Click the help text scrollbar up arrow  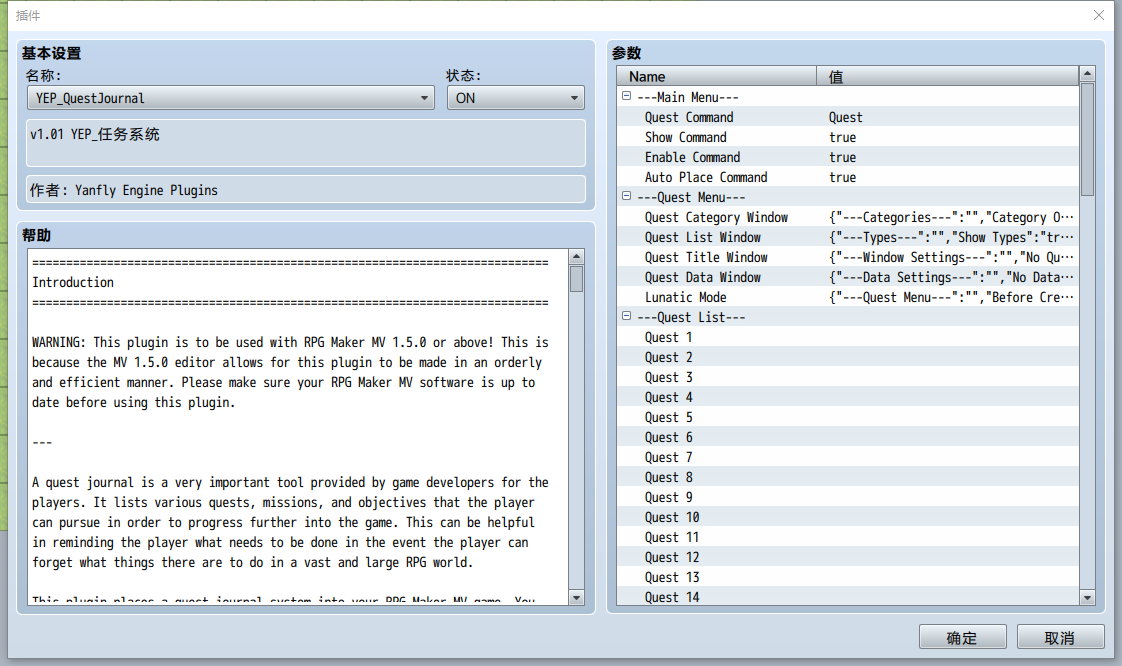click(x=576, y=256)
